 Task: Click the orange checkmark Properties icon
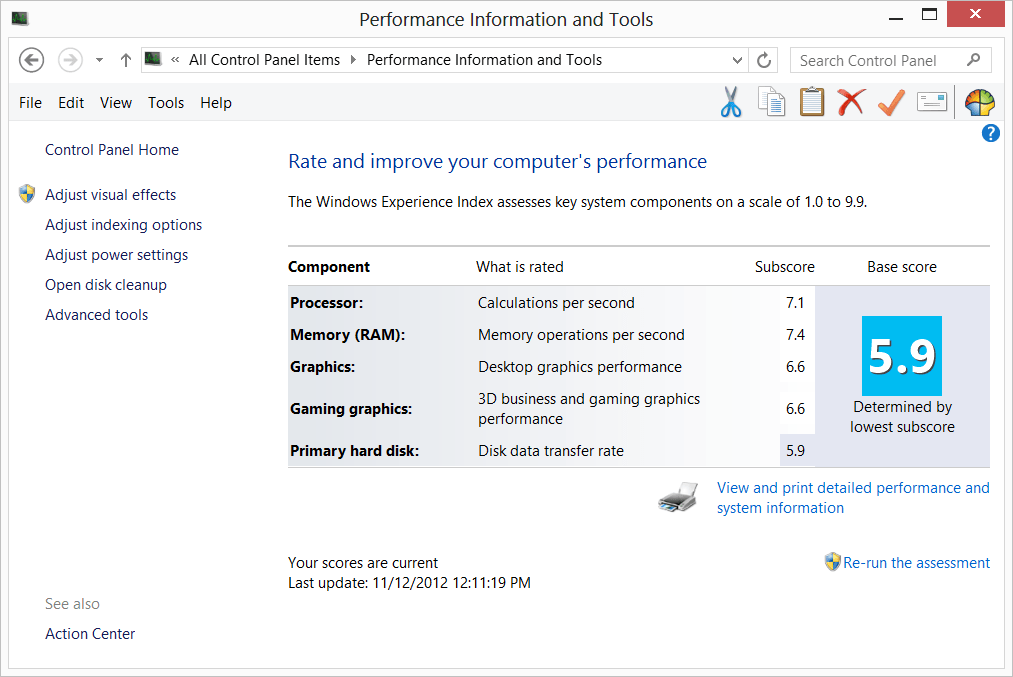892,102
